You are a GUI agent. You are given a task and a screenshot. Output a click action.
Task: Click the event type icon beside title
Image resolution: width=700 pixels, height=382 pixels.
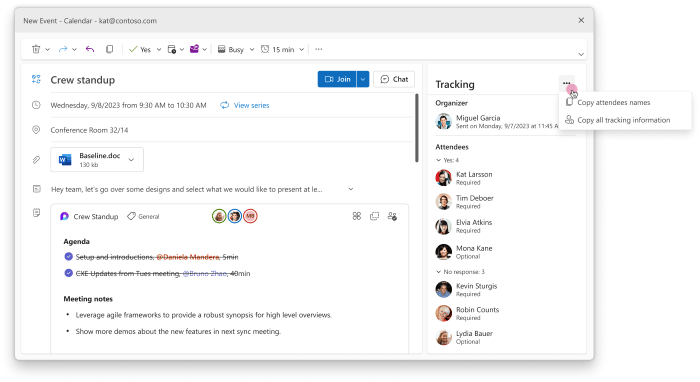pyautogui.click(x=36, y=79)
